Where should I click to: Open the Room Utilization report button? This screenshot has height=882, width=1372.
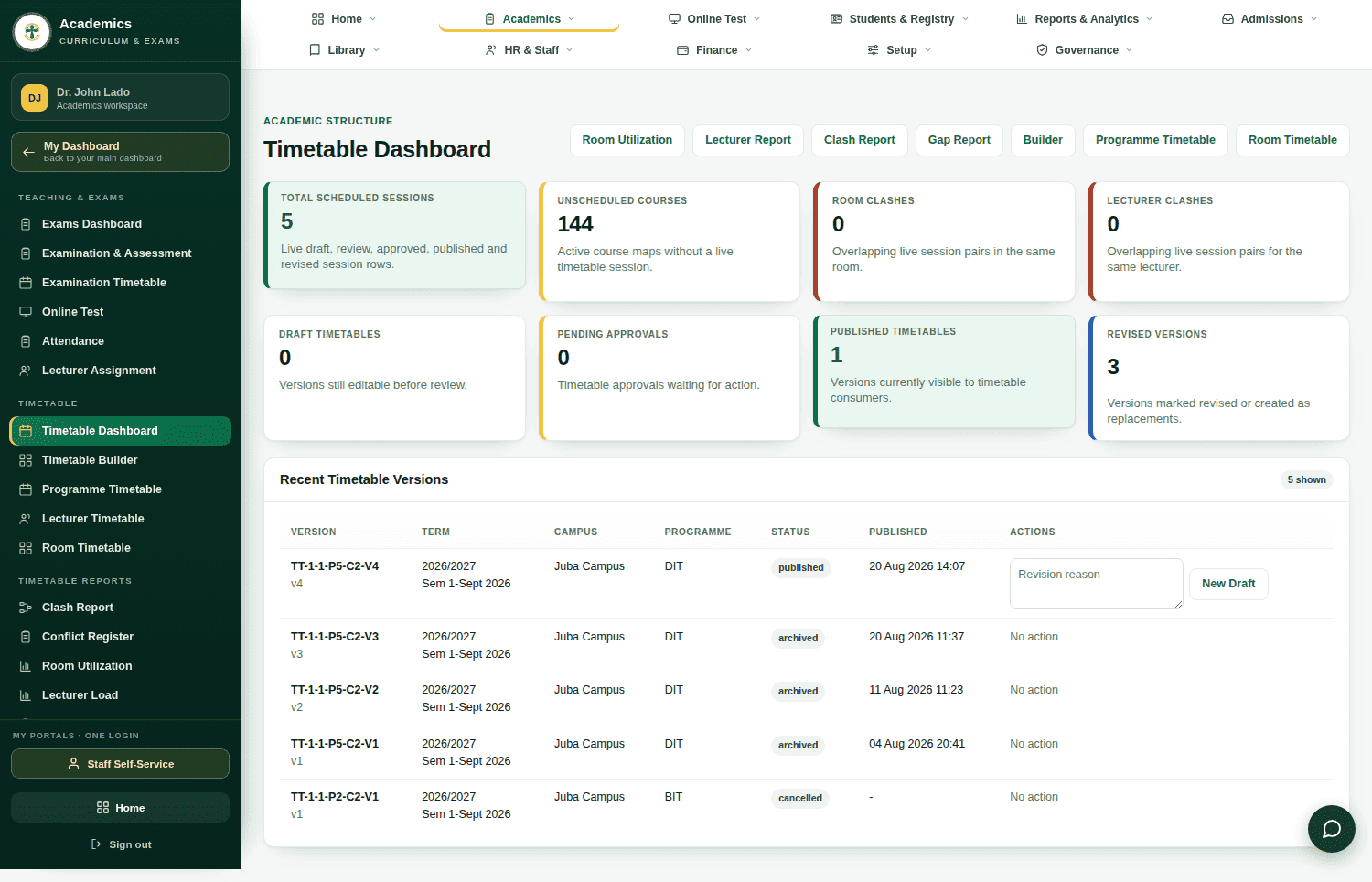click(627, 140)
